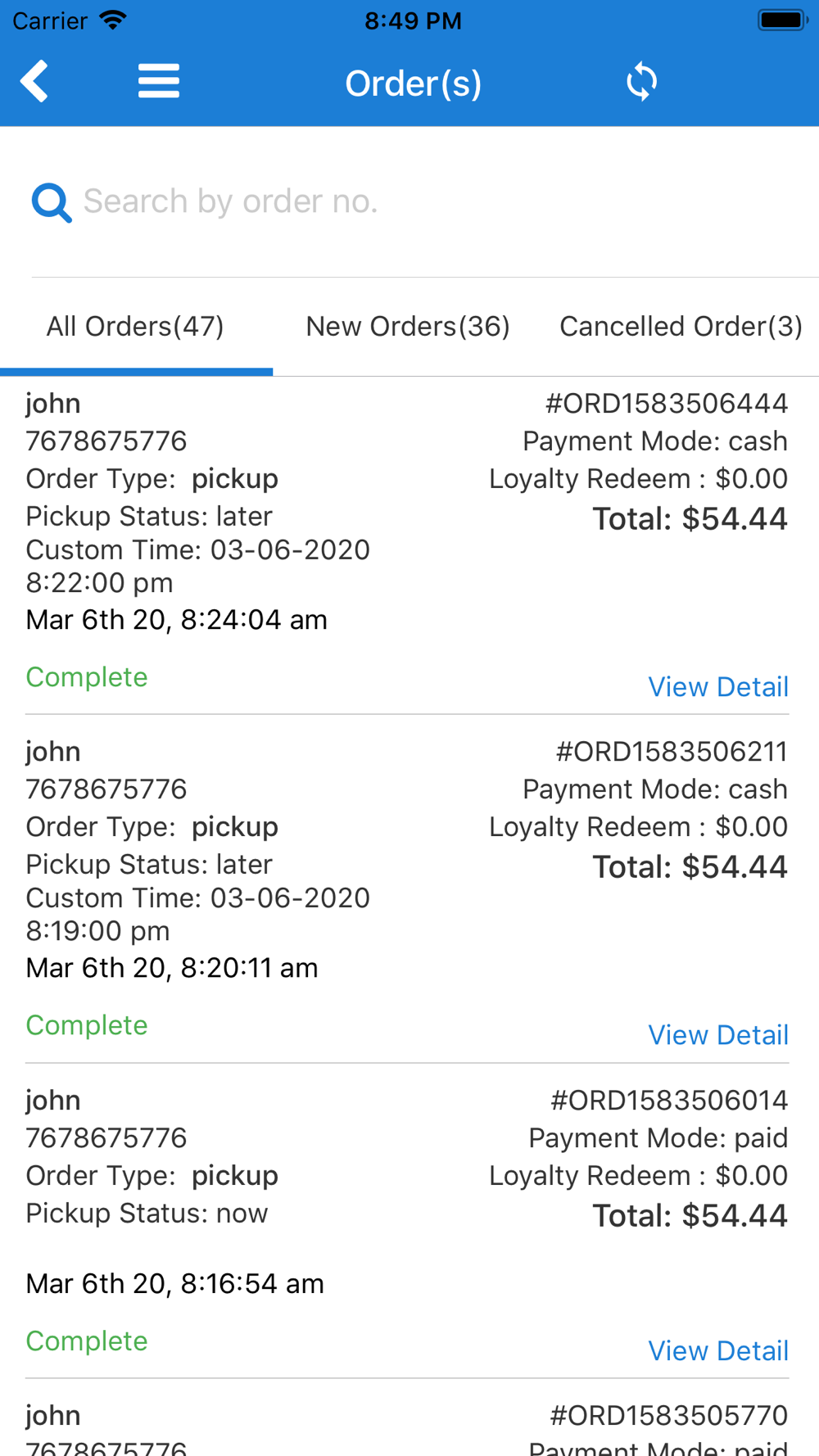
Task: Click the search magnifier icon
Action: [x=51, y=202]
